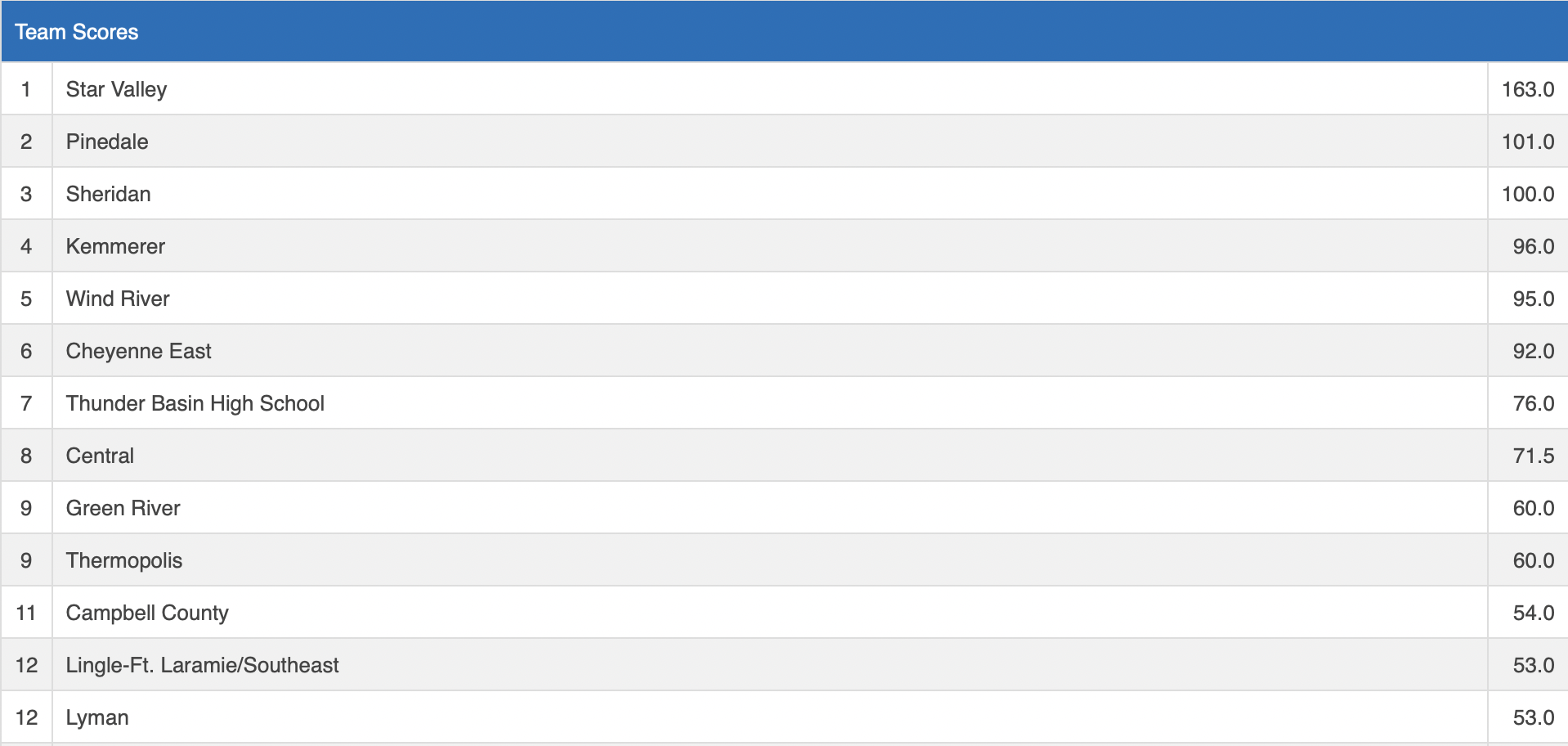The width and height of the screenshot is (1568, 746).
Task: Click Pinedale's score of 101.0
Action: (1527, 142)
